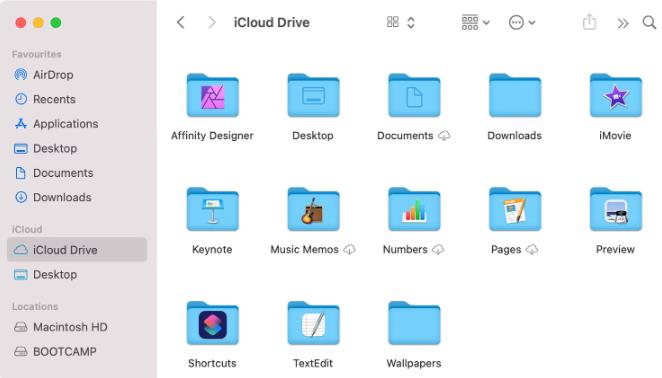
Task: Click the iCloud section header
Action: (27, 229)
